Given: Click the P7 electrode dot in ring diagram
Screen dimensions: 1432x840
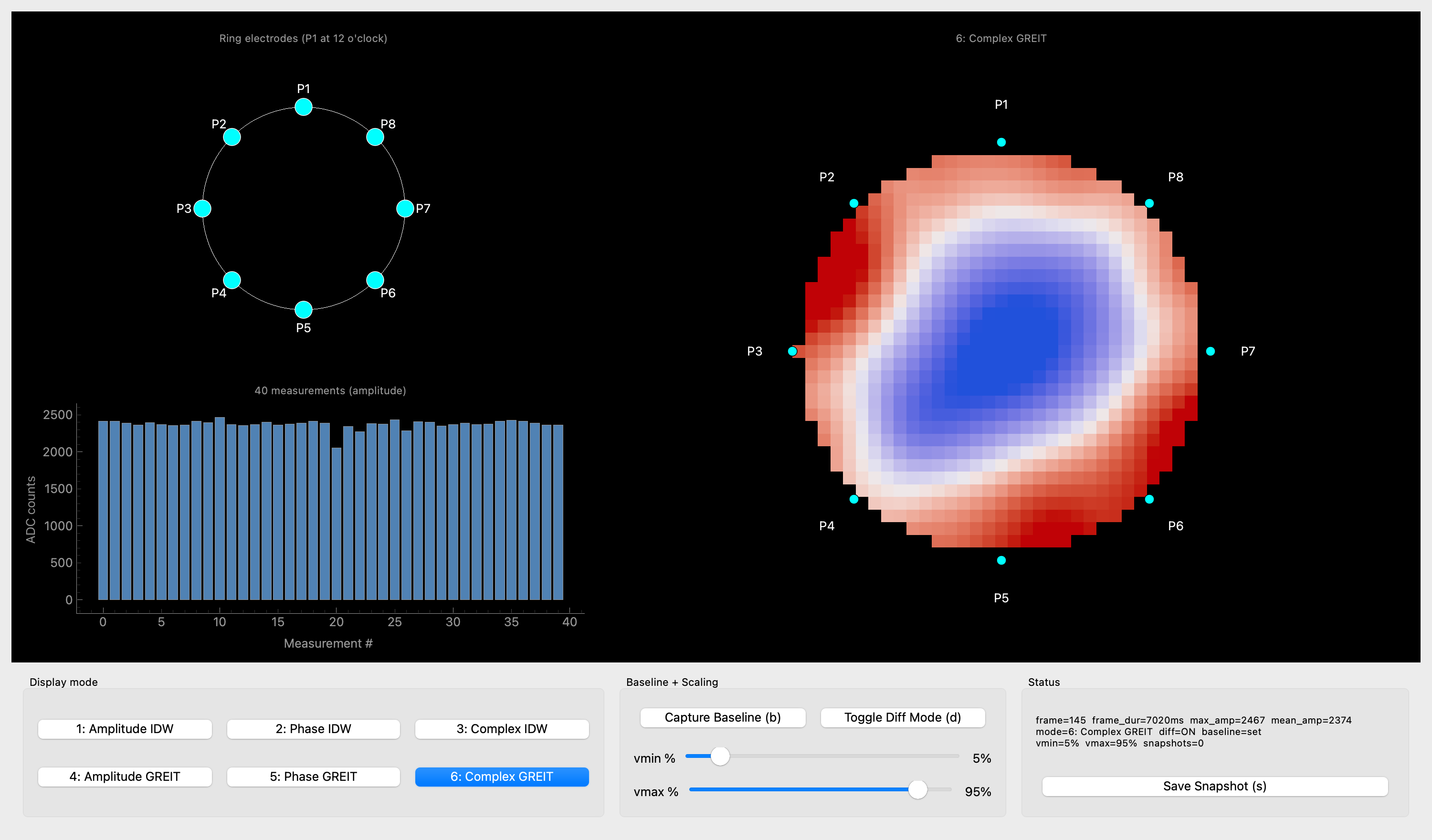Looking at the screenshot, I should coord(405,209).
